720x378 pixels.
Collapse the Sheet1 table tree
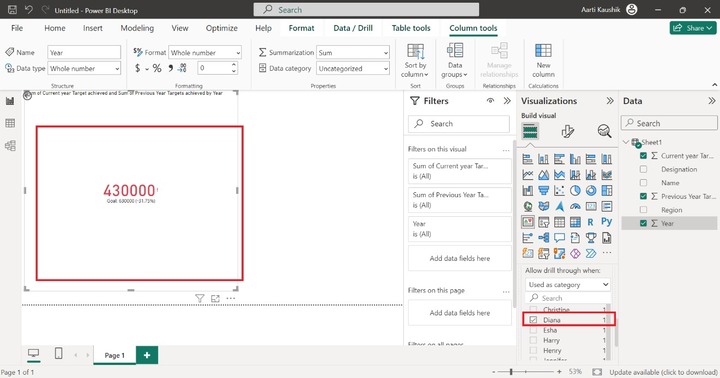click(x=626, y=142)
